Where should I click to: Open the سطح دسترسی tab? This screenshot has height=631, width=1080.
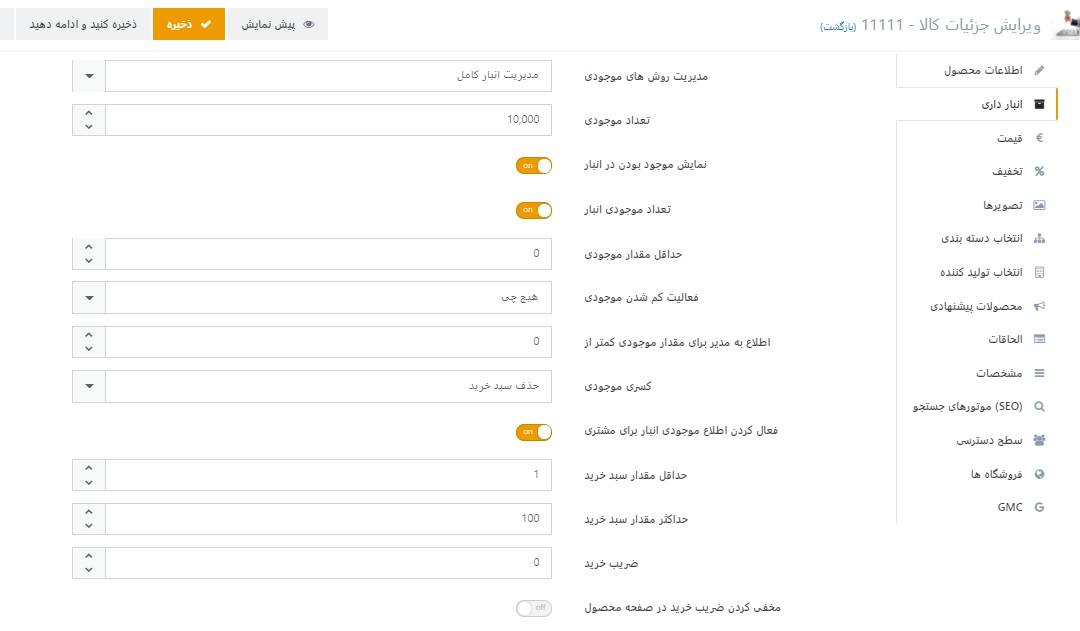(x=977, y=440)
